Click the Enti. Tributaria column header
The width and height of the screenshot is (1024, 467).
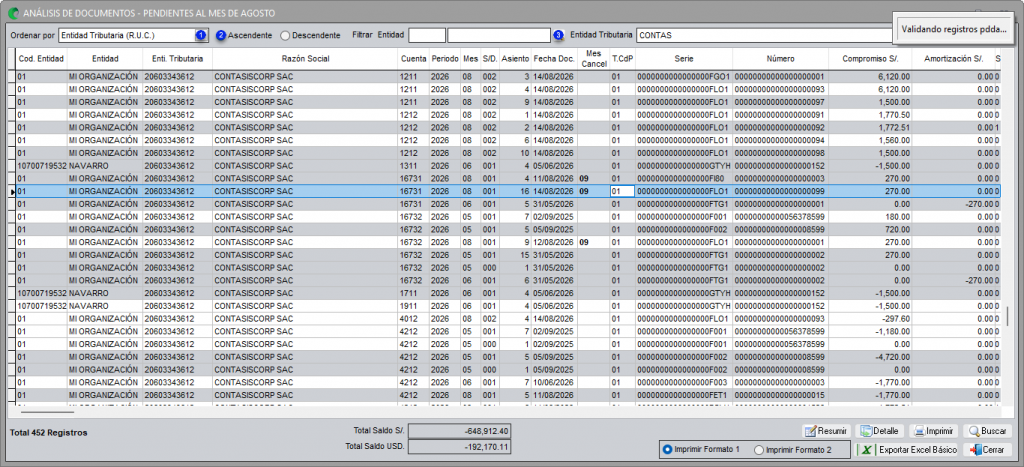point(177,59)
